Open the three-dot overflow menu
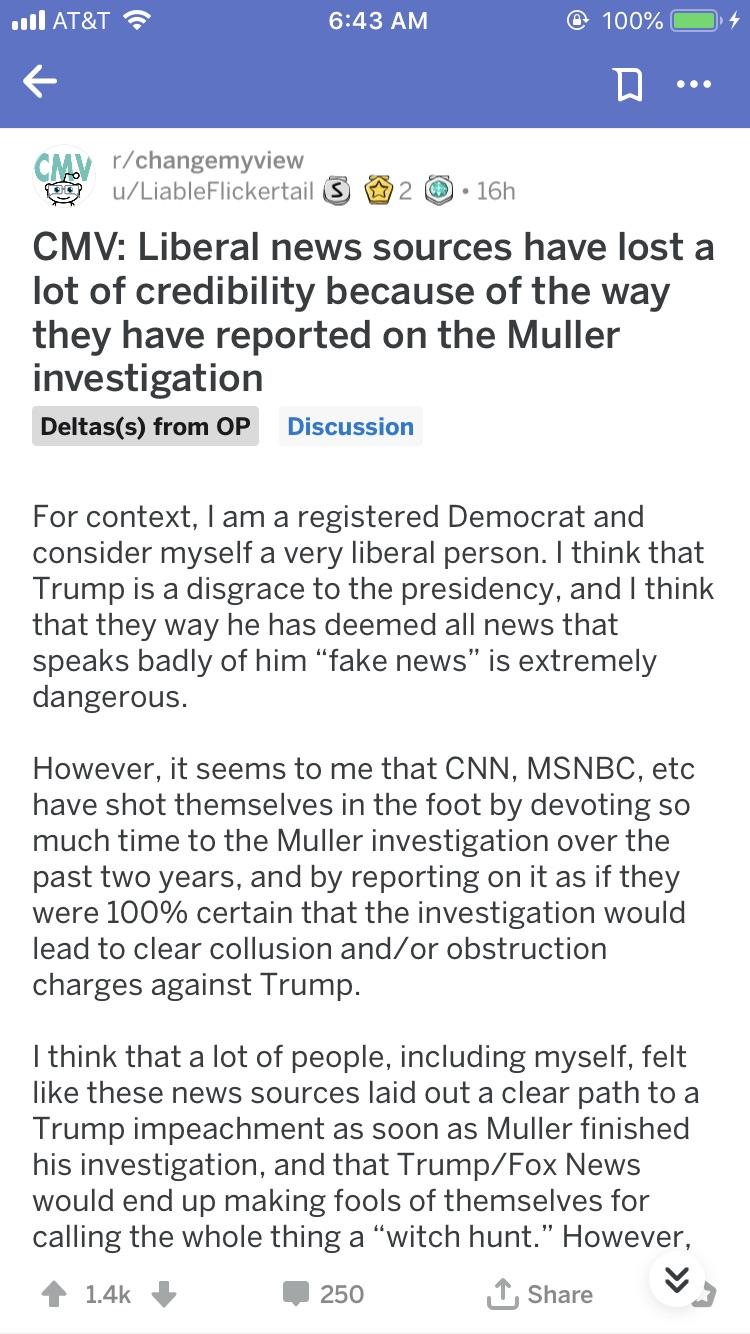The image size is (750, 1334). pos(693,84)
